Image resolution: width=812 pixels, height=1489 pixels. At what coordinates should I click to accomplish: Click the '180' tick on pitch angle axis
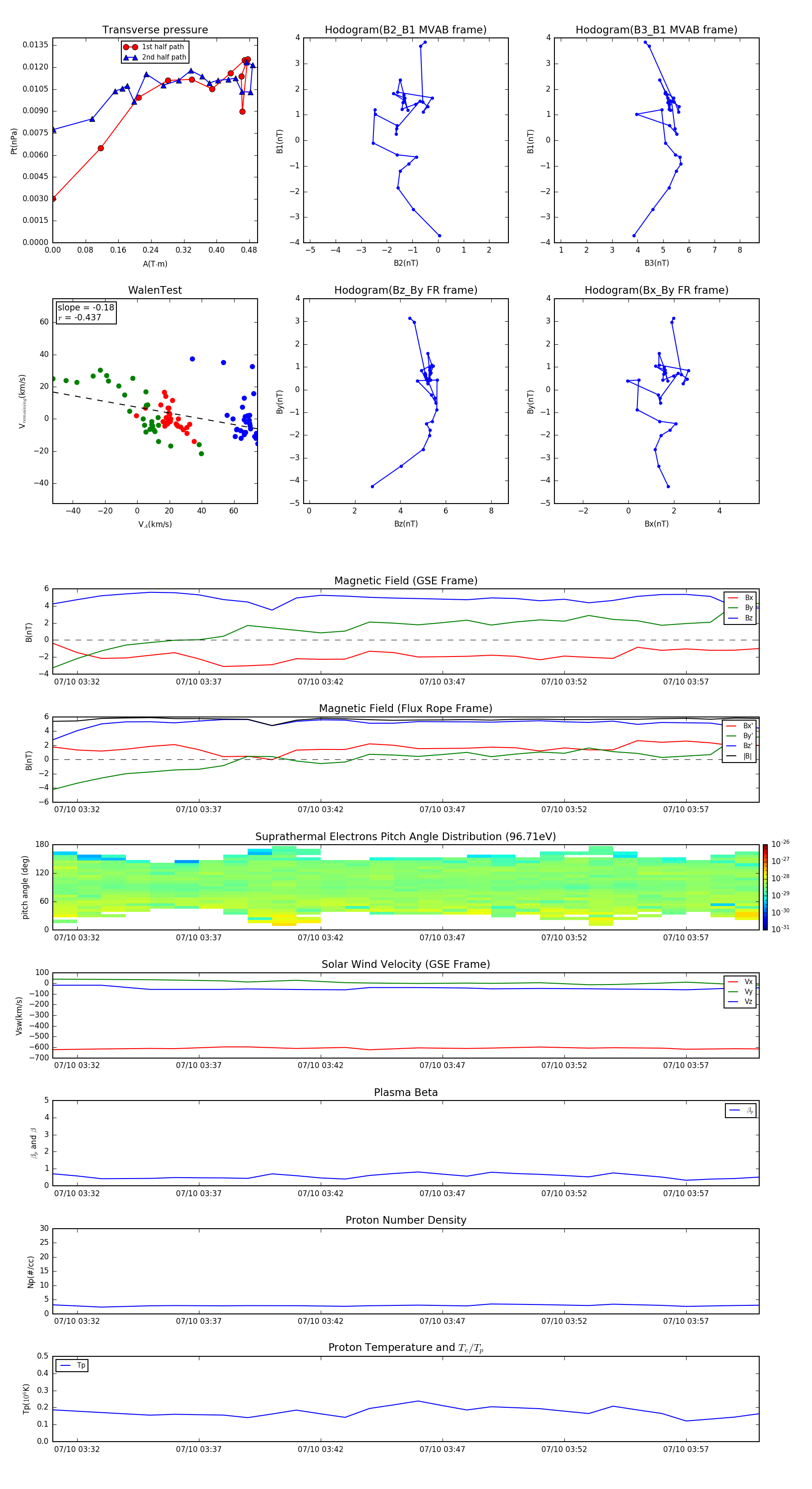click(x=42, y=845)
